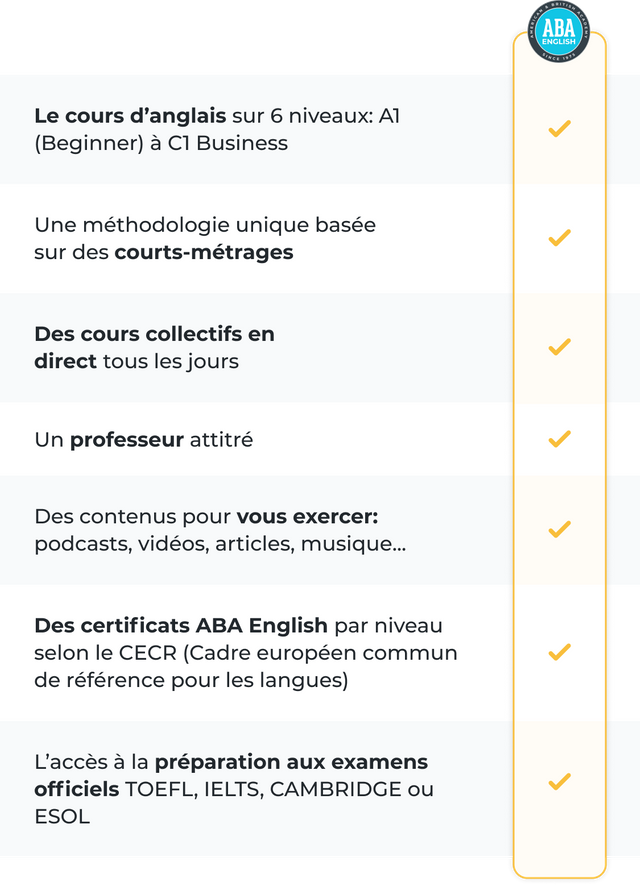The width and height of the screenshot is (640, 886).
Task: Select the "Le cours d'anglais" heading text
Action: click(130, 116)
